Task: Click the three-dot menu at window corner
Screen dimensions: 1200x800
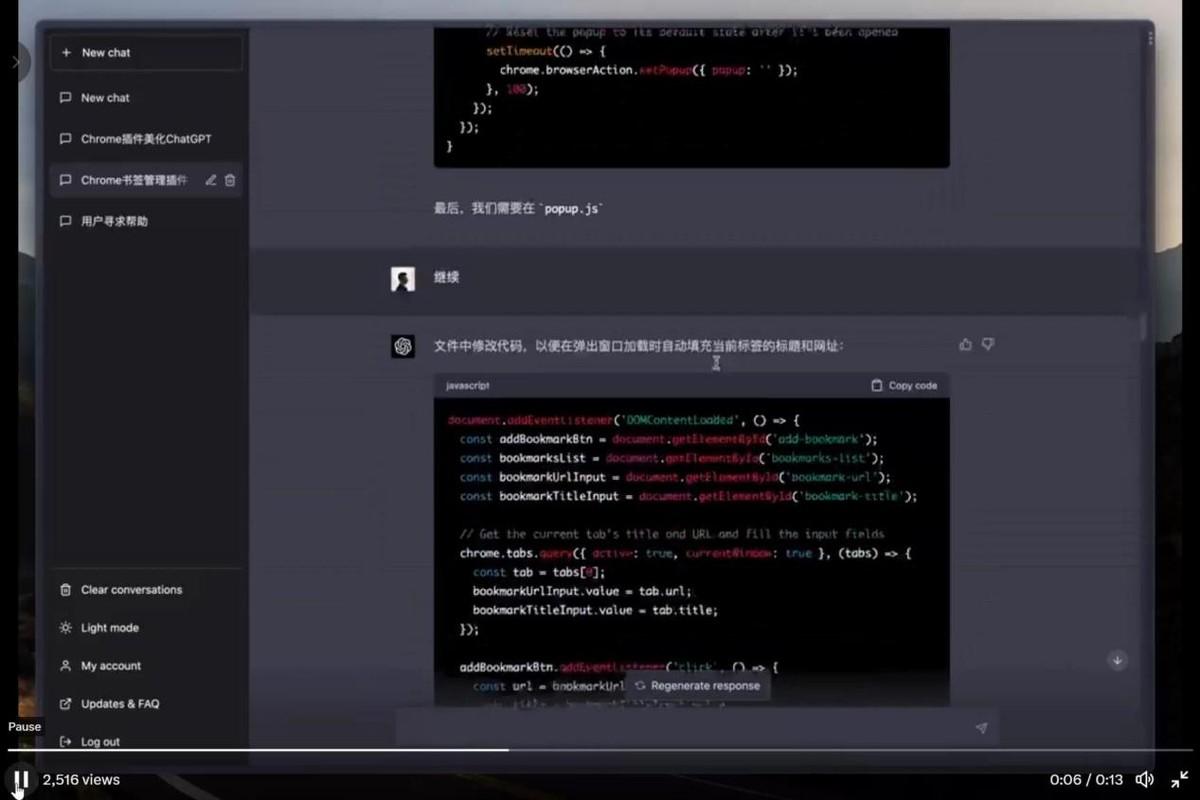Action: 1149,38
